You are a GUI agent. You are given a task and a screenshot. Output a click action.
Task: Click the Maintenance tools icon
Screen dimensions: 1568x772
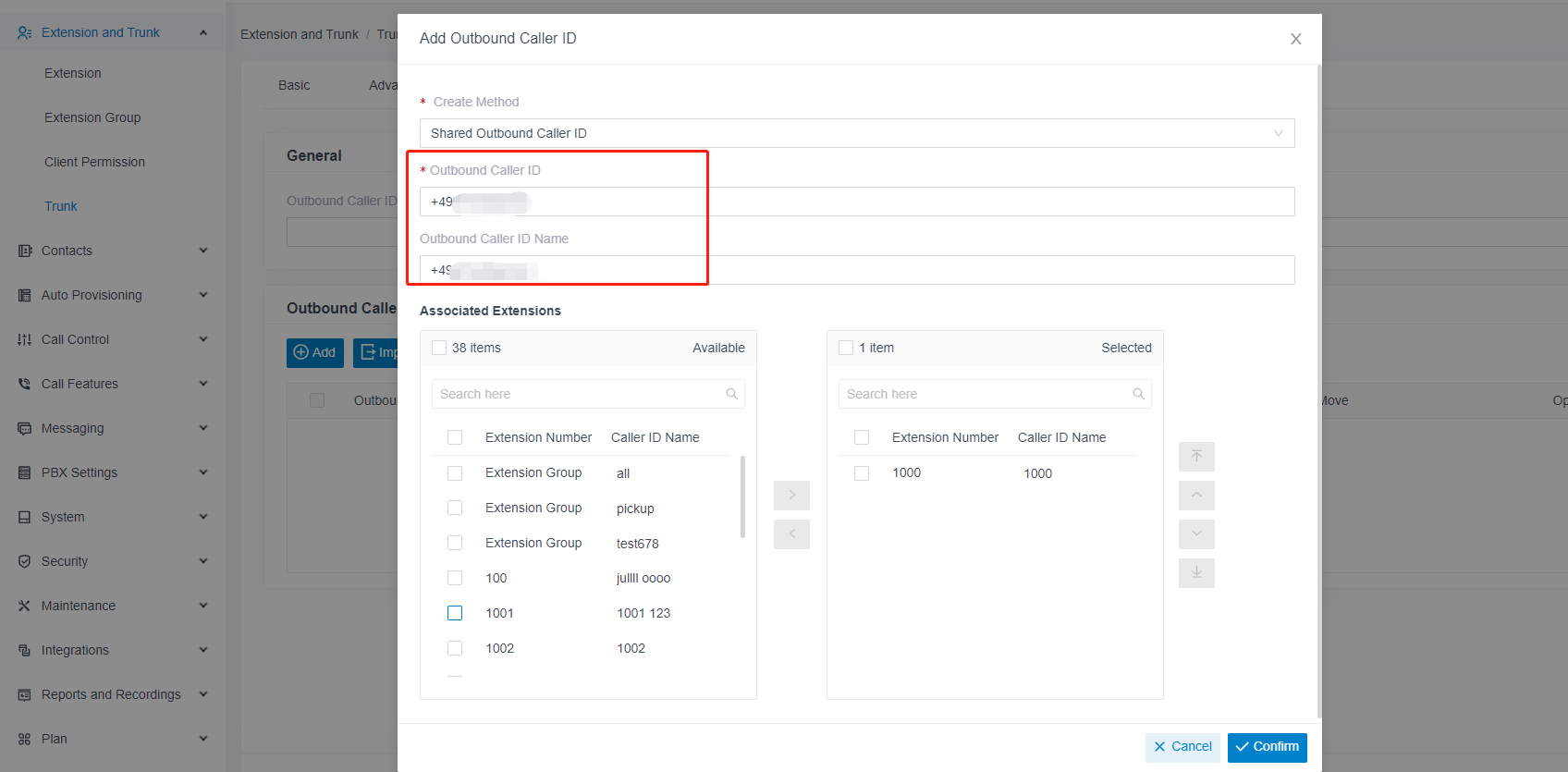25,606
